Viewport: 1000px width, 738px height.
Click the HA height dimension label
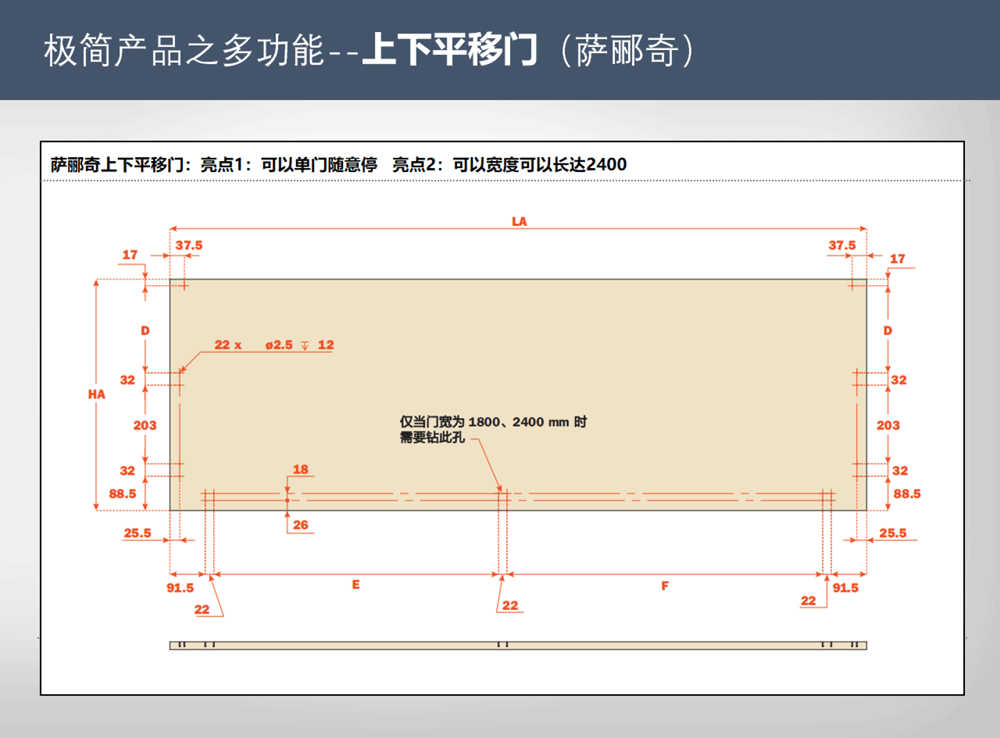coord(96,395)
